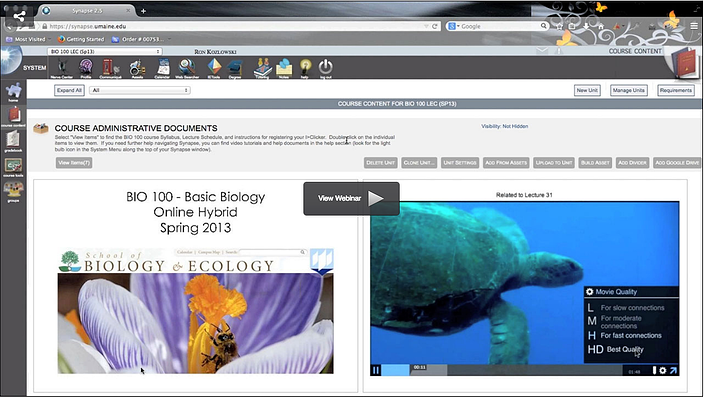Click the Upload to Unit button
The image size is (705, 398).
click(x=554, y=163)
